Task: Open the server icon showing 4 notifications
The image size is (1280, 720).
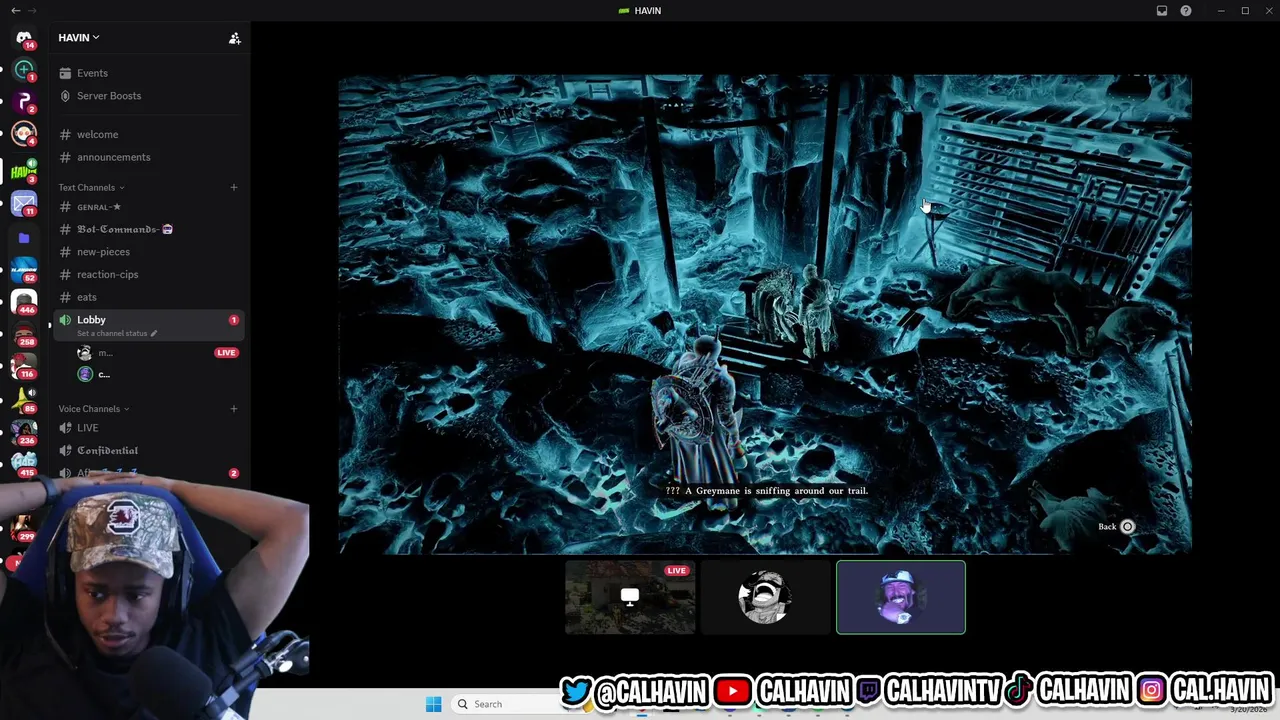Action: pyautogui.click(x=24, y=134)
